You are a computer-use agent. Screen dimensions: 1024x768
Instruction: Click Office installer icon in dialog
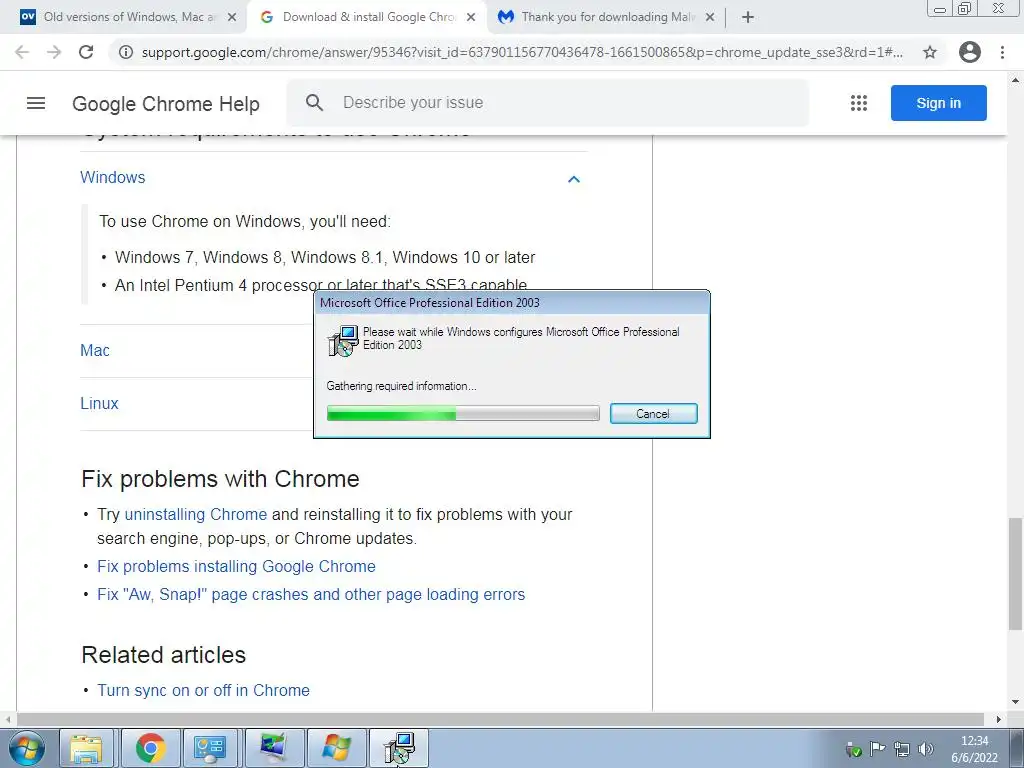click(343, 340)
